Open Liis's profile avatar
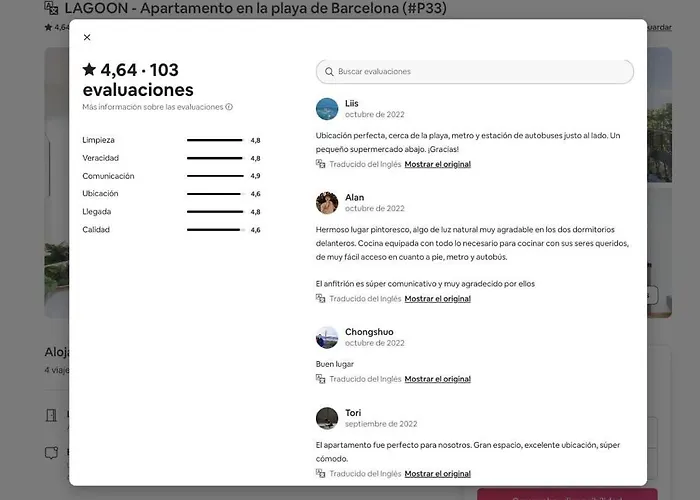Viewport: 700px width, 500px height. [327, 109]
